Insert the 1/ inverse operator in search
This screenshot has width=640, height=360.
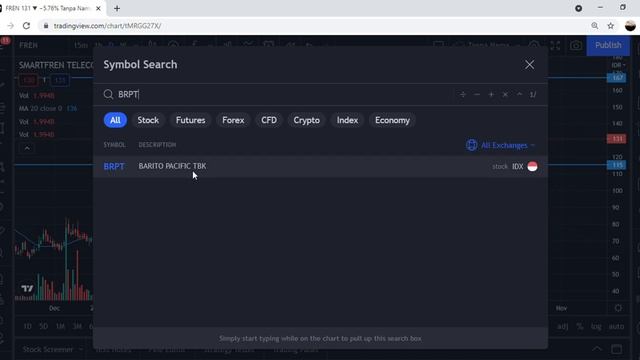coord(533,94)
